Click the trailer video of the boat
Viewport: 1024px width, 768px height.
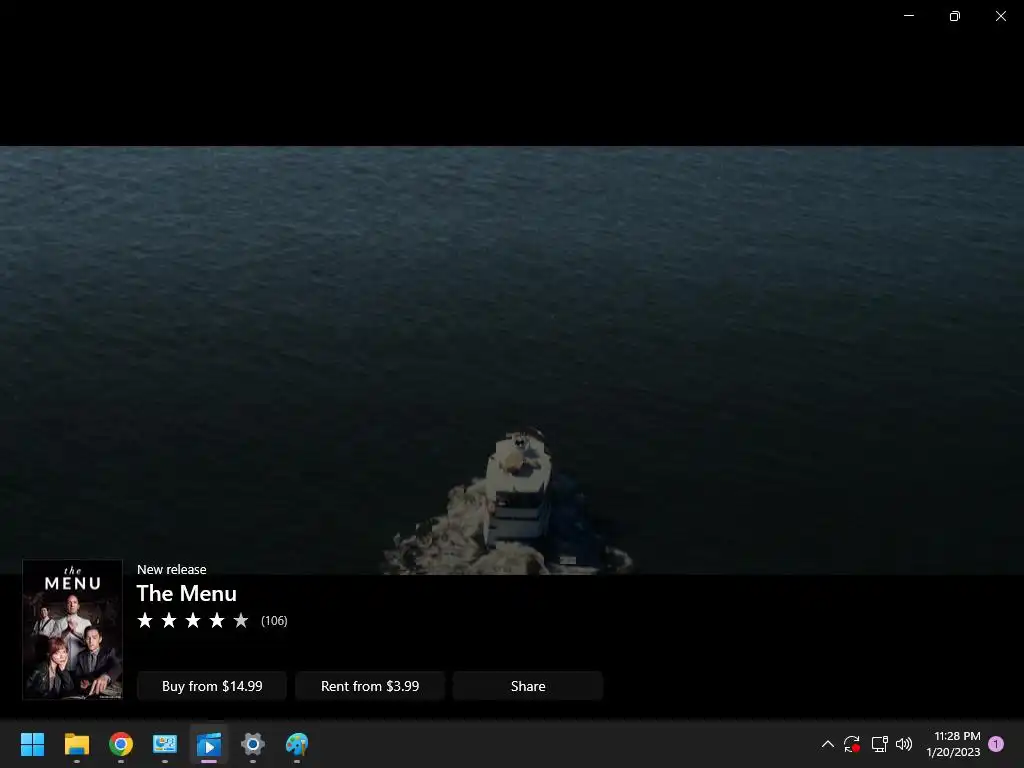(x=512, y=360)
